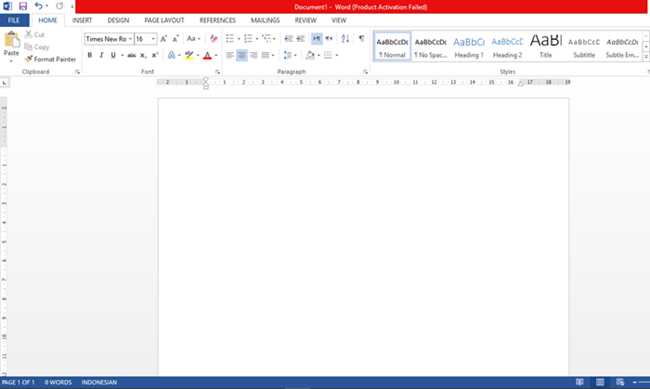Open Text Effects and Typography icon
Screen dimensions: 650x389
171,55
